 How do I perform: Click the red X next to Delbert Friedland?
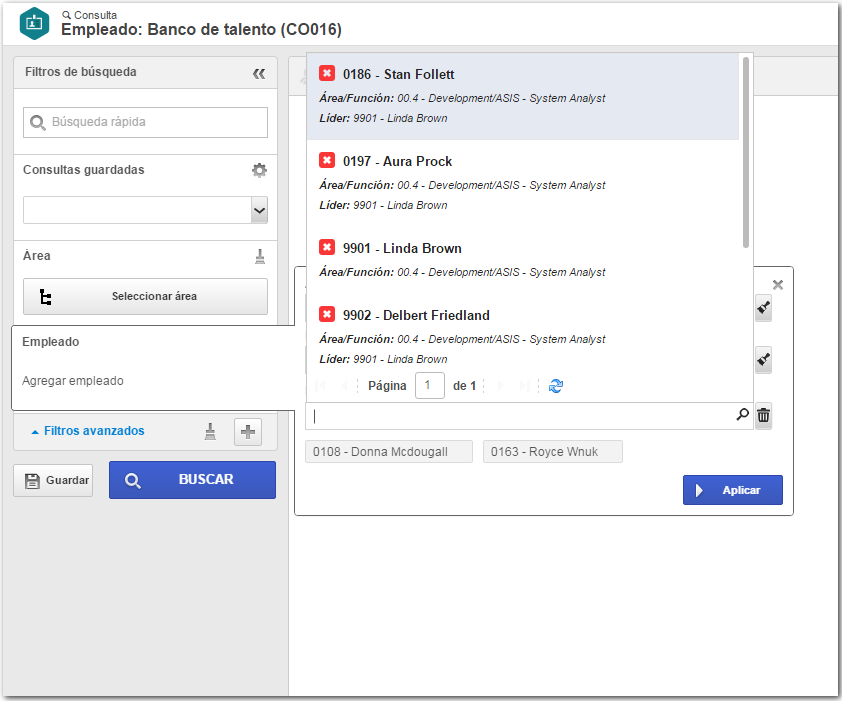[326, 314]
